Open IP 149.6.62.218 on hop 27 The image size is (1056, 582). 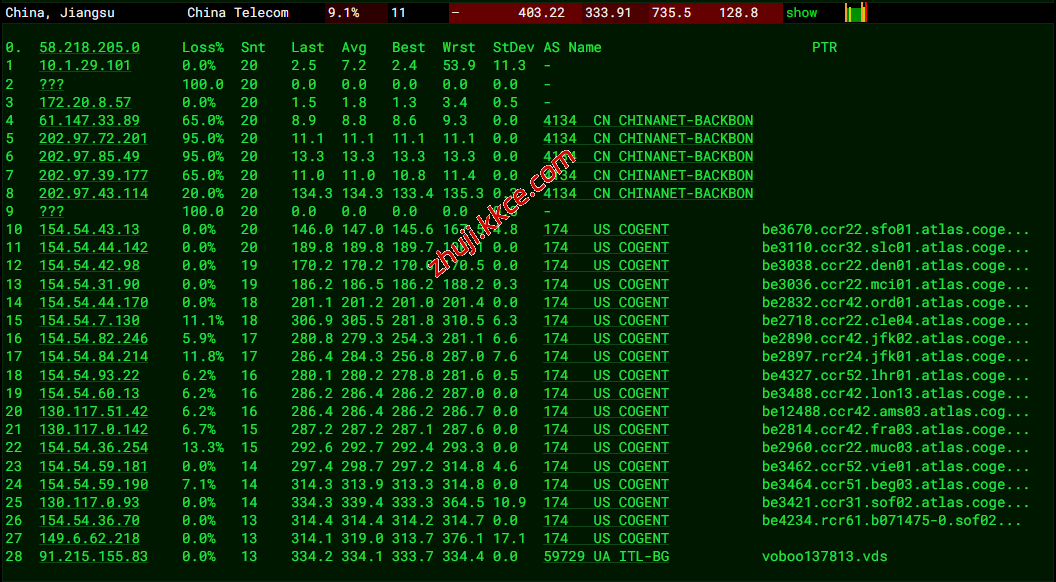[89, 538]
